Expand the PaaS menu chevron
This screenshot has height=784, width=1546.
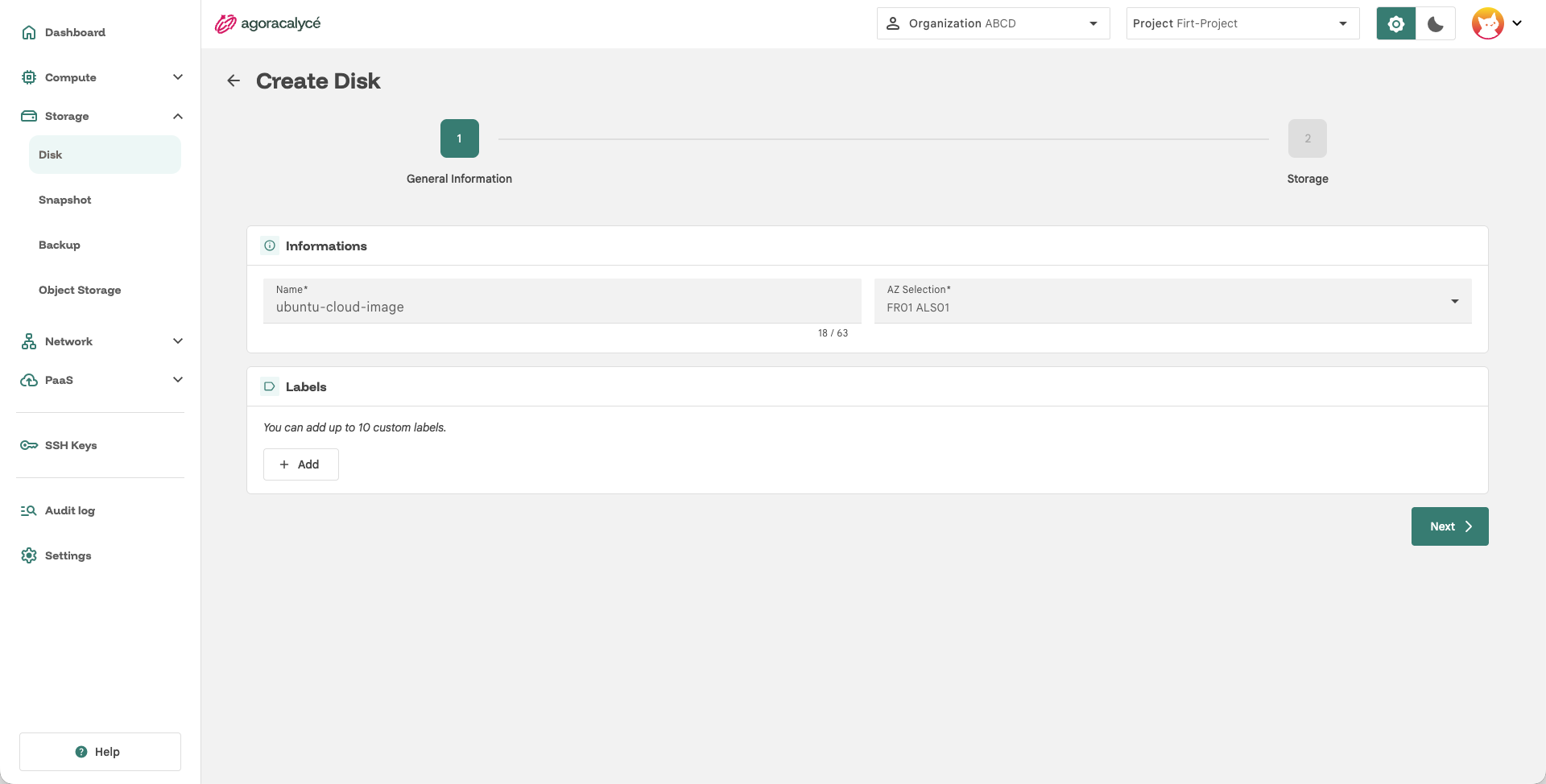tap(178, 380)
